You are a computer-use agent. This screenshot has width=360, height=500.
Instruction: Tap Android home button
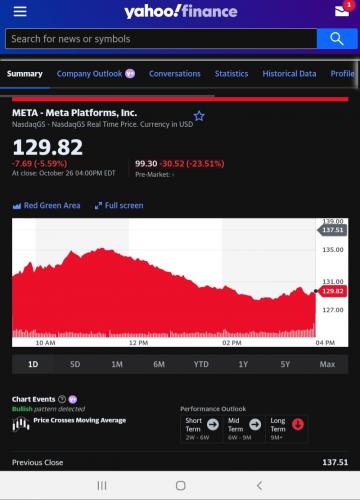click(180, 486)
